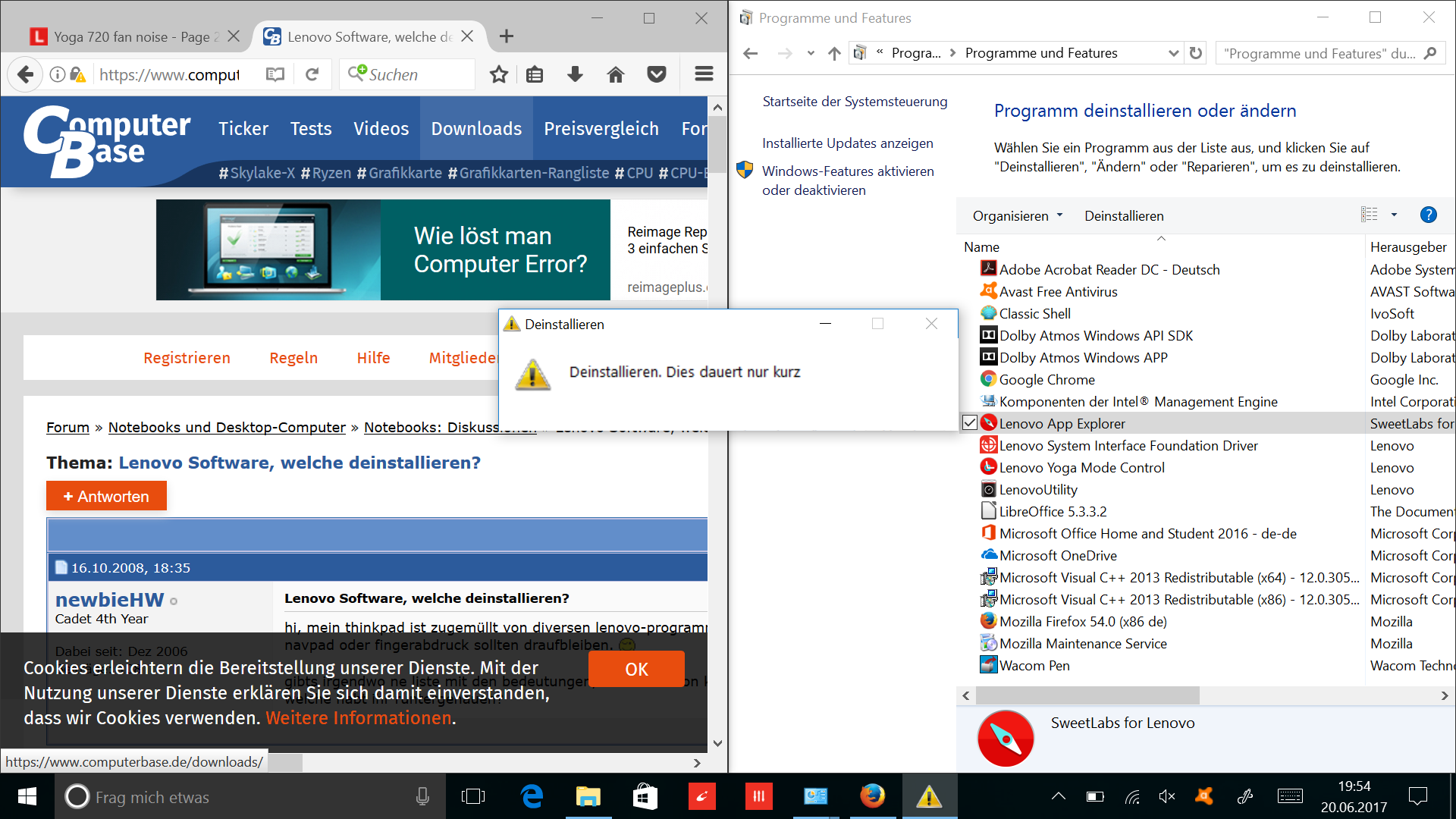Screen dimensions: 1456x819
Task: Refresh Programme und Features list
Action: 1196,53
